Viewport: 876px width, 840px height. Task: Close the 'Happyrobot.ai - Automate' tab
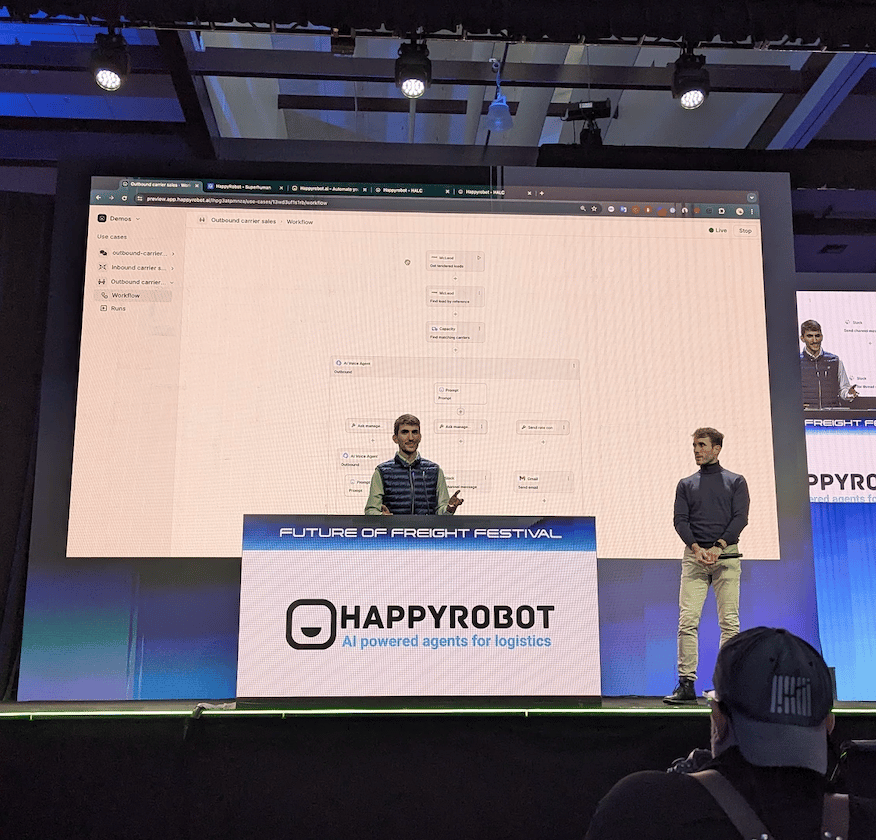coord(365,189)
